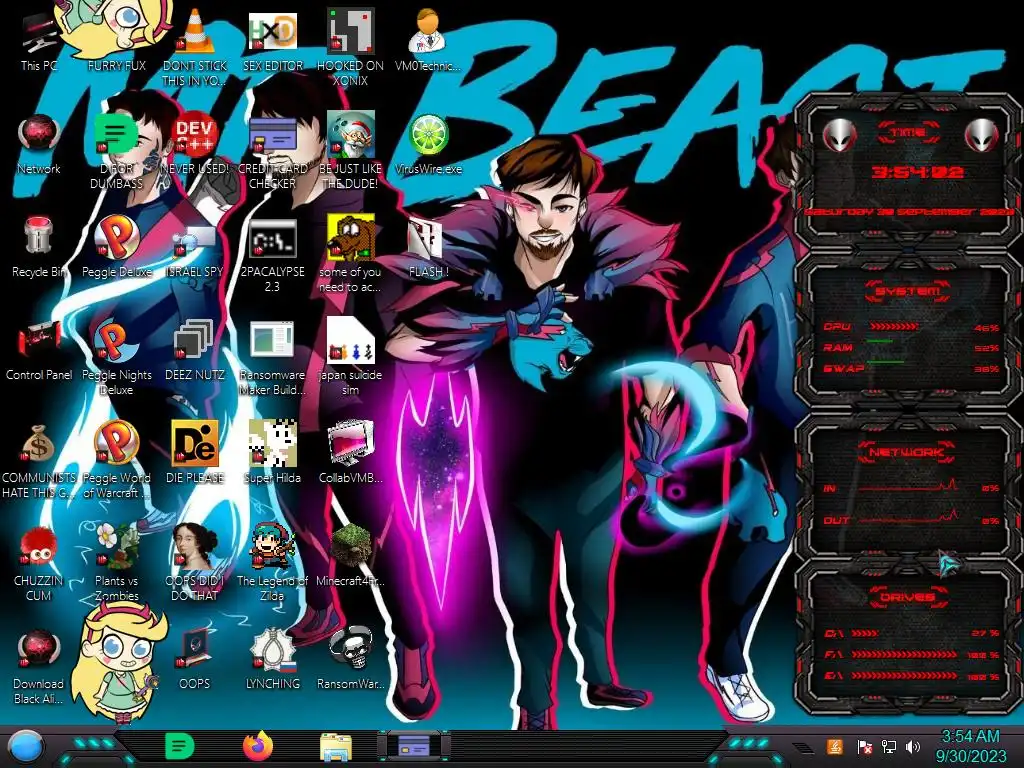
Task: Click the 3:54 time readout in widget
Action: pyautogui.click(x=918, y=172)
